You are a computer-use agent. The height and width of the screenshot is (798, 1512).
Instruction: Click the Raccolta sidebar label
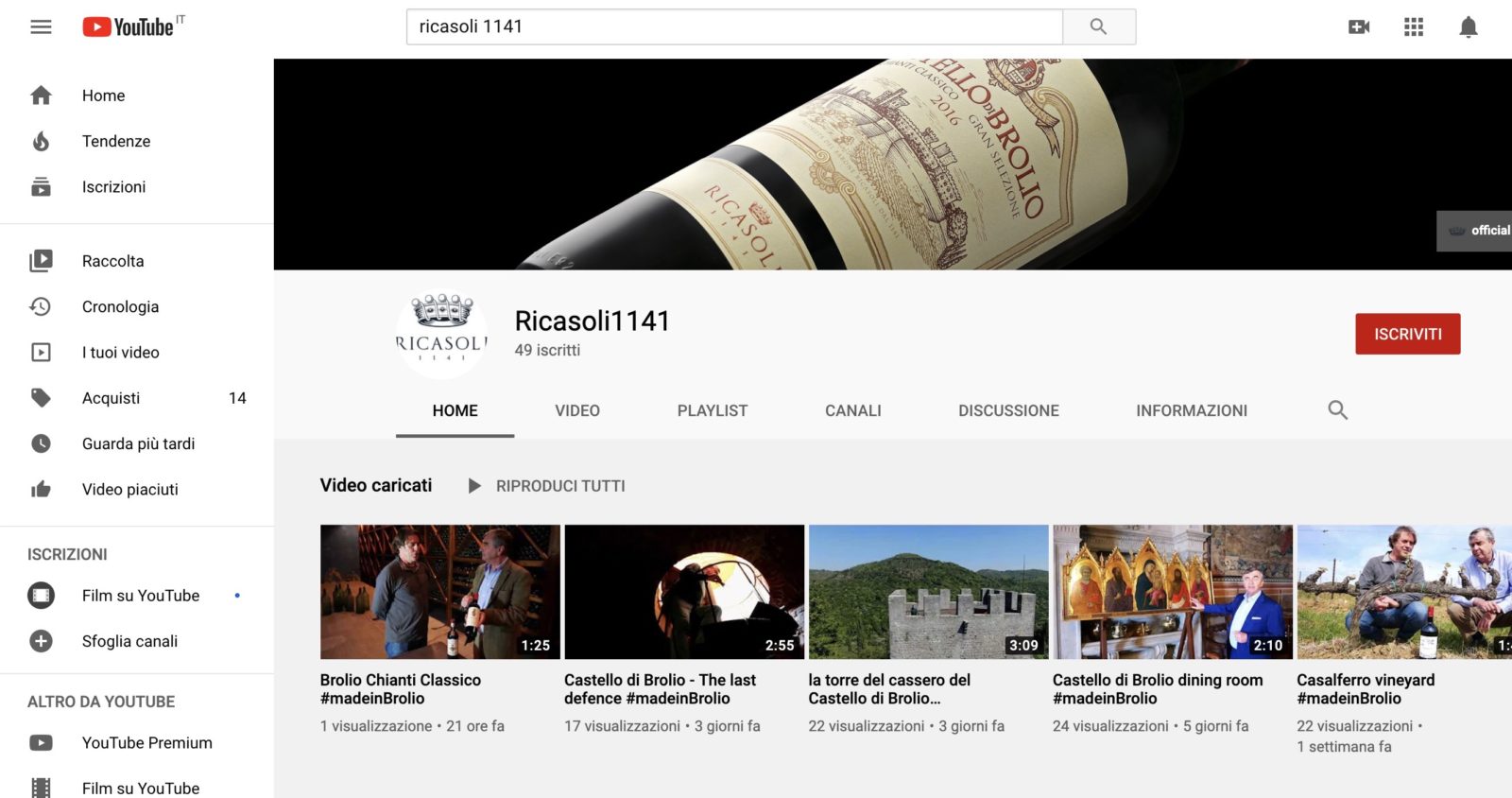112,261
